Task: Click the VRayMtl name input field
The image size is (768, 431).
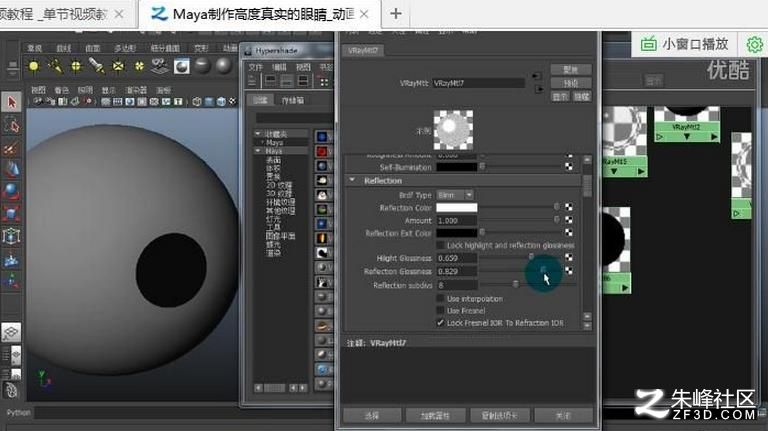Action: (479, 83)
